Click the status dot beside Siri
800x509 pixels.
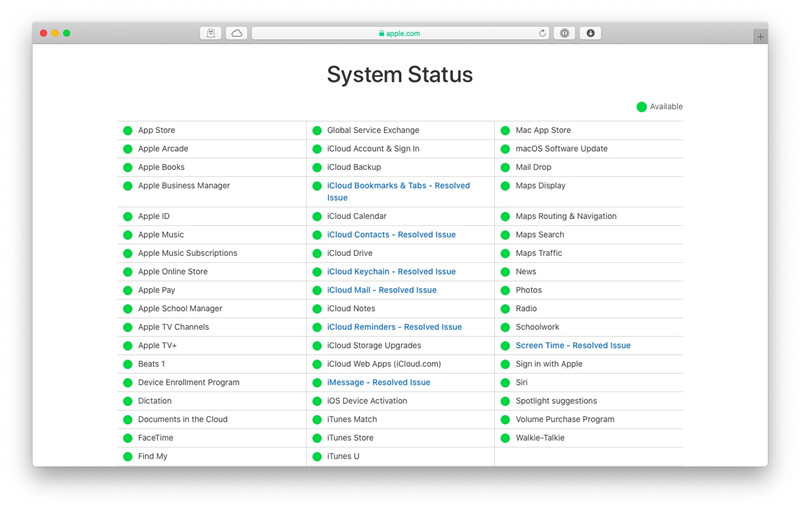tap(505, 383)
